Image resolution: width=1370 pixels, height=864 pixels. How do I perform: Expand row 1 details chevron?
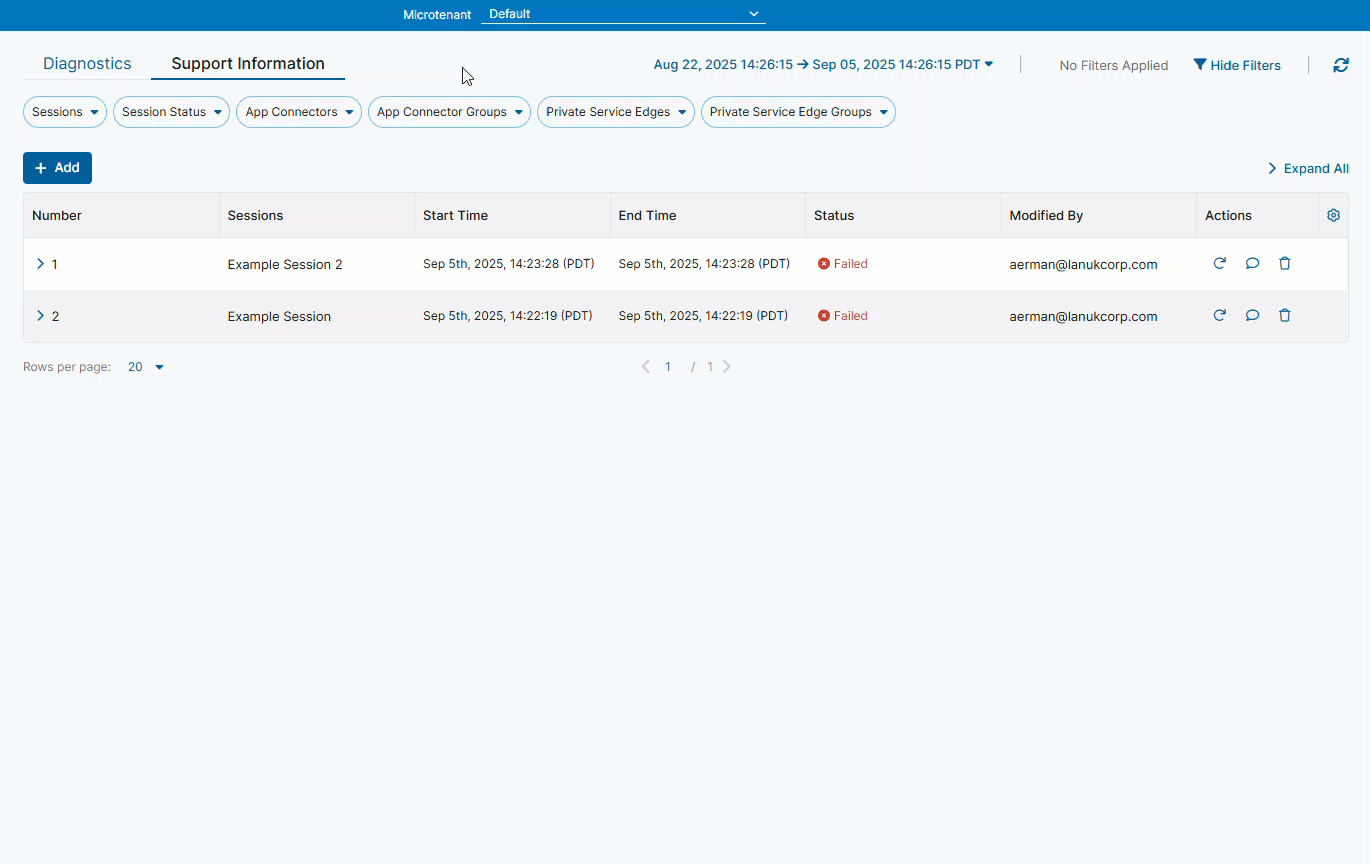point(40,264)
